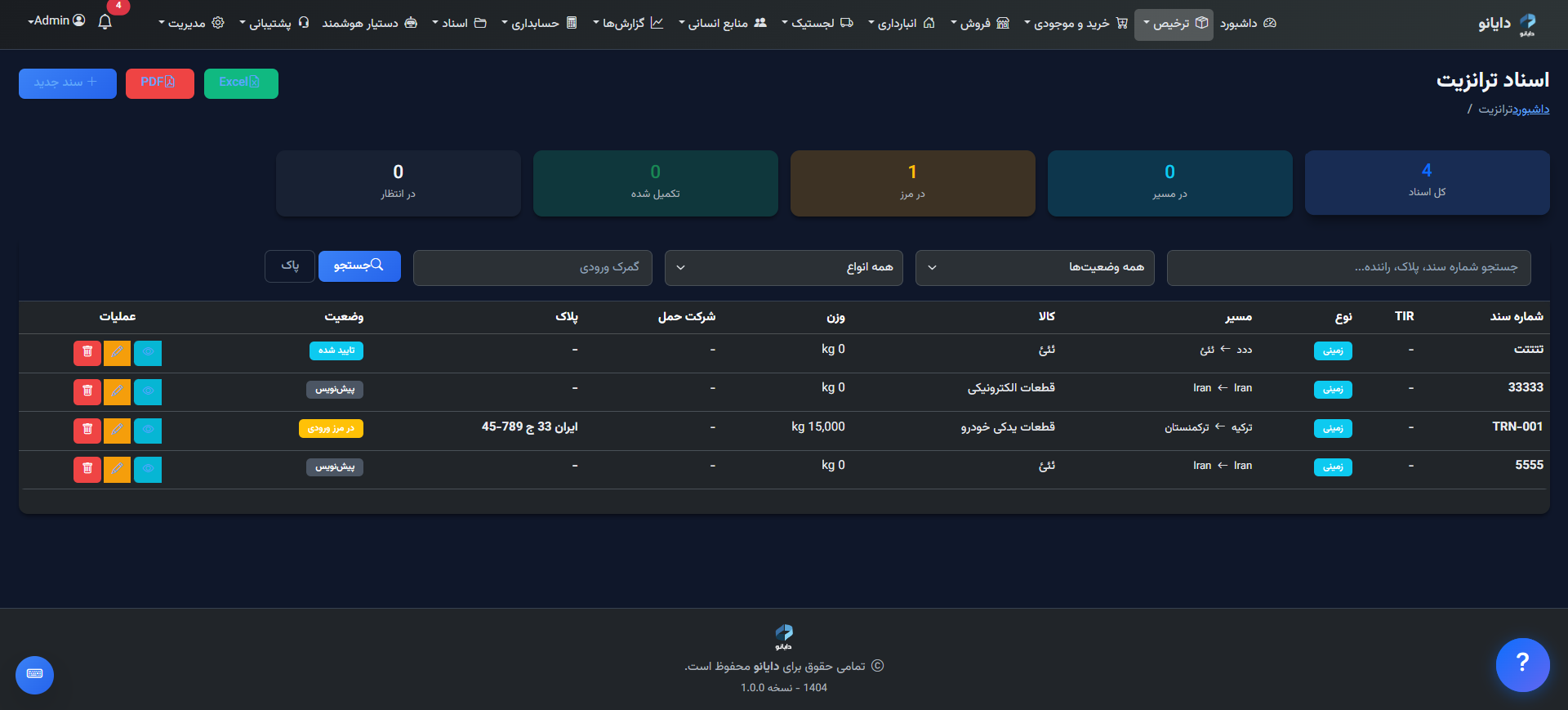Click the Dayano logo in header
The image size is (1568, 710).
(1507, 24)
